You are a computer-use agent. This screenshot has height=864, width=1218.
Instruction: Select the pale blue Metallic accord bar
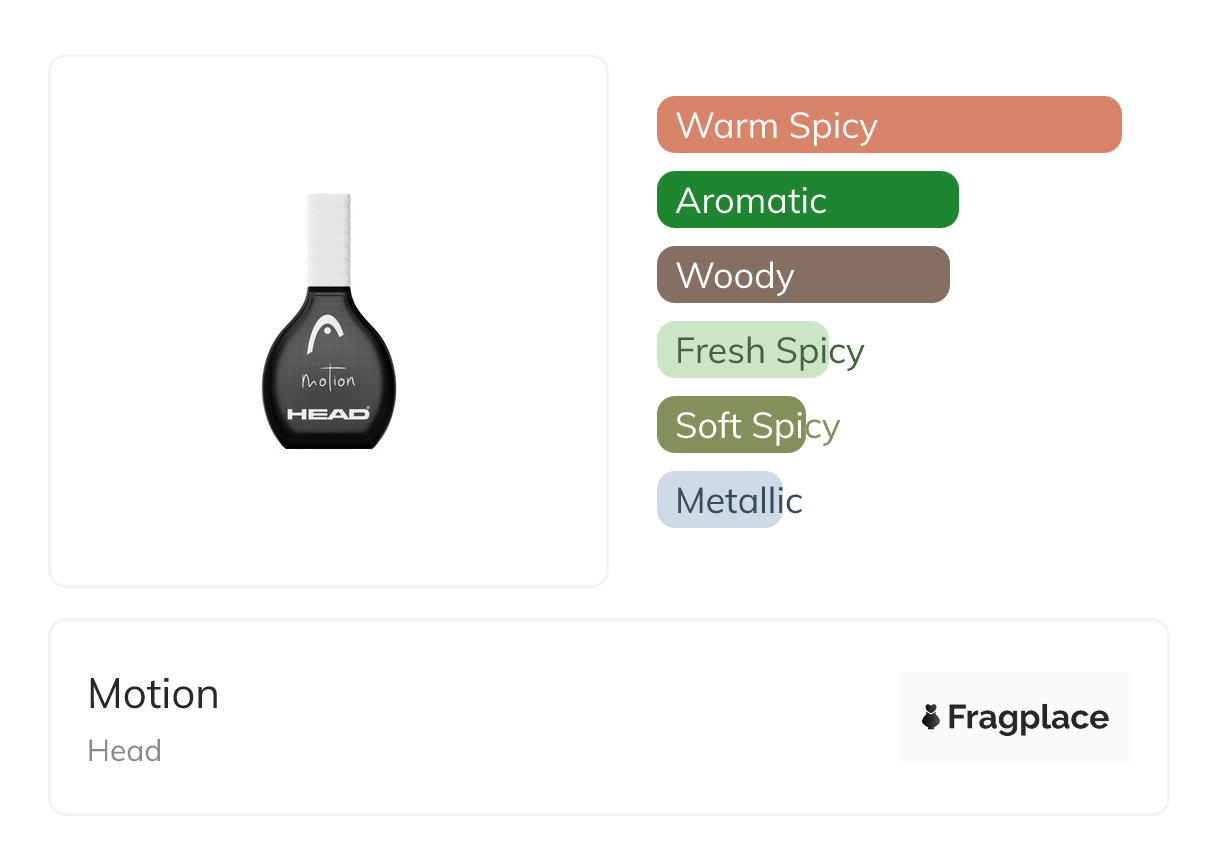coord(719,500)
